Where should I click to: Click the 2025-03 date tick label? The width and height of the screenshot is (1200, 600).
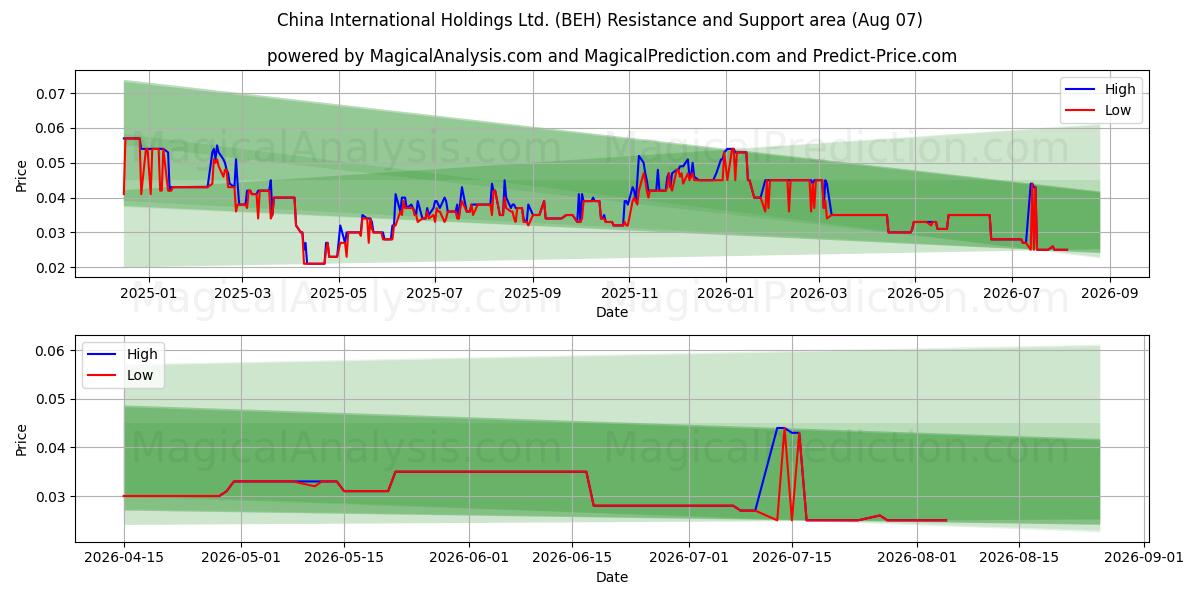click(x=242, y=293)
